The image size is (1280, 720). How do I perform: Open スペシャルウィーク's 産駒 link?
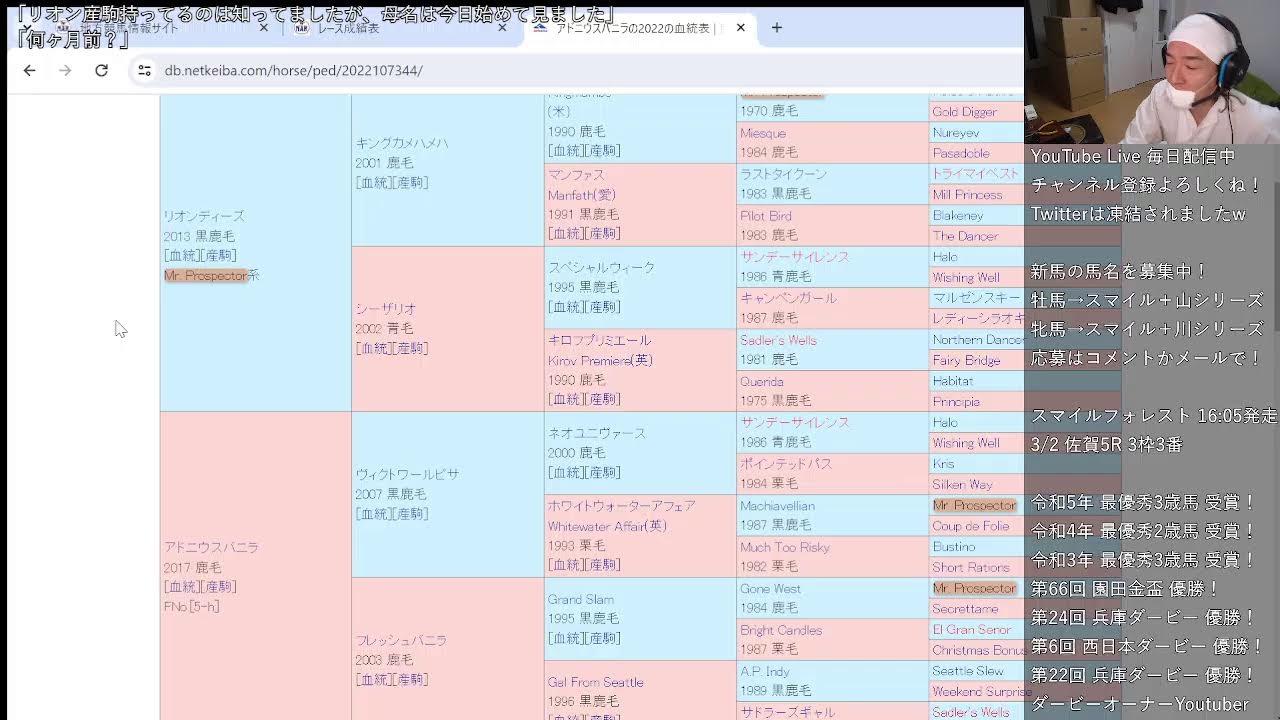(x=602, y=307)
